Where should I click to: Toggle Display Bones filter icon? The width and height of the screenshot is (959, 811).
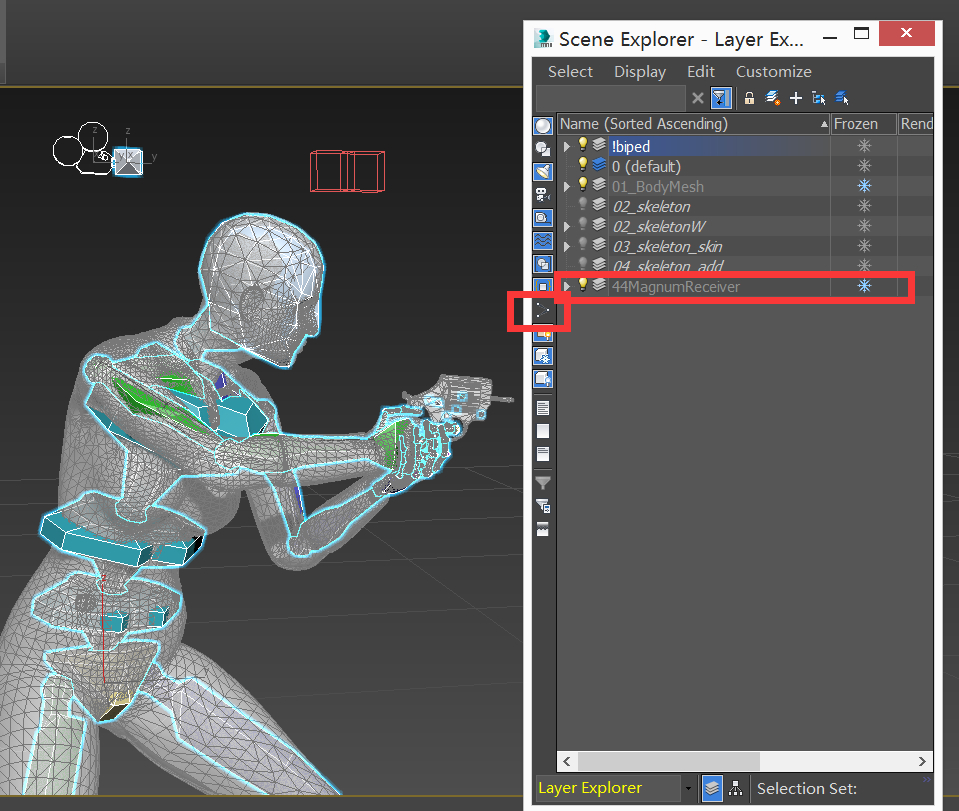[x=543, y=310]
